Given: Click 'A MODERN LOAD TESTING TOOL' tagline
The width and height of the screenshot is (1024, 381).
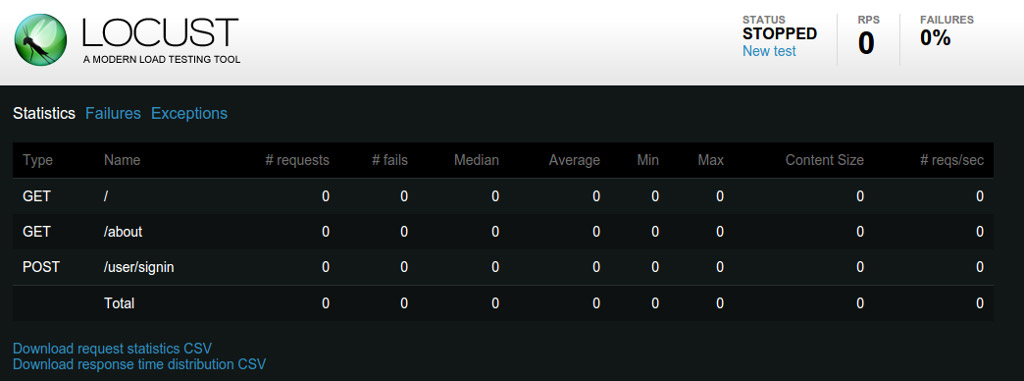Looking at the screenshot, I should (x=162, y=59).
